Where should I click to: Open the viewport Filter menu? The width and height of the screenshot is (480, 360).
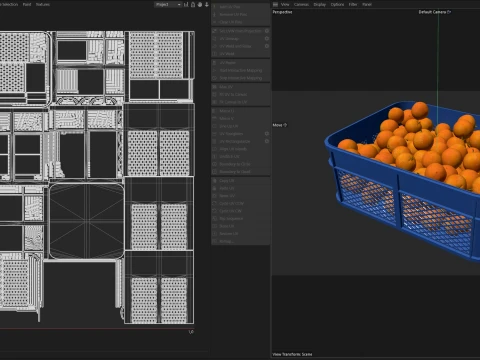(353, 4)
